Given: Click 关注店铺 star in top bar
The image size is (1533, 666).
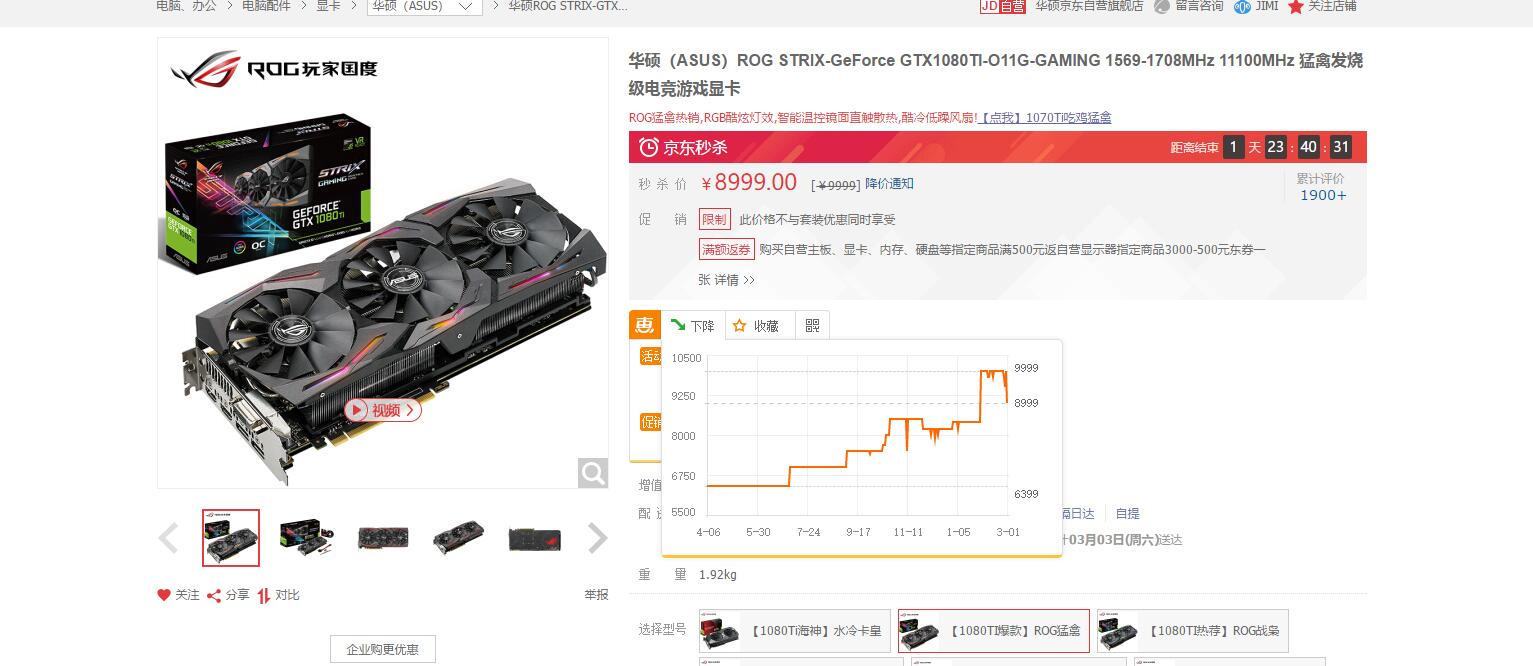Looking at the screenshot, I should click(x=1296, y=6).
